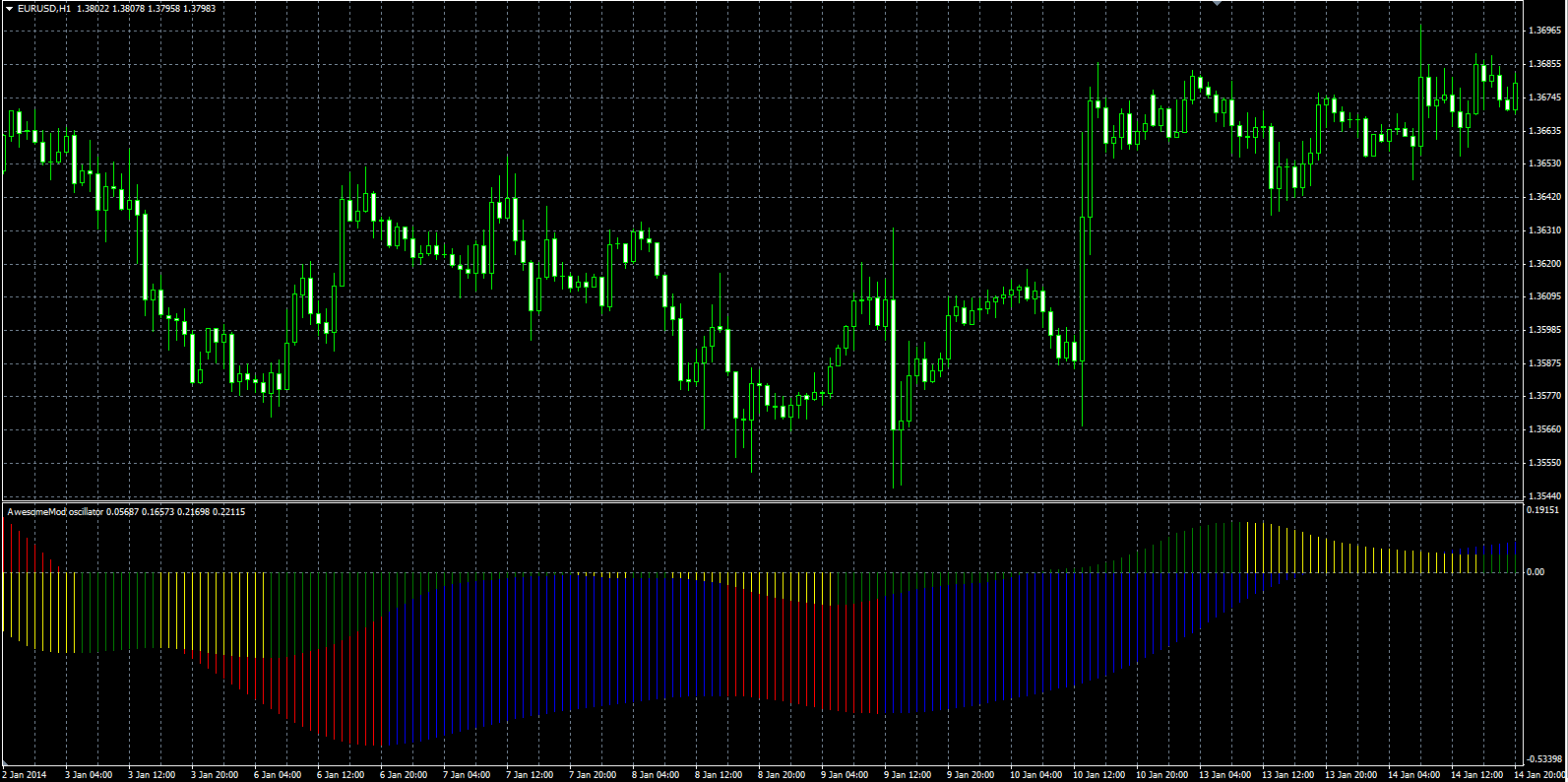1568x782 pixels.
Task: Click the 1.36965 price label
Action: (1544, 31)
